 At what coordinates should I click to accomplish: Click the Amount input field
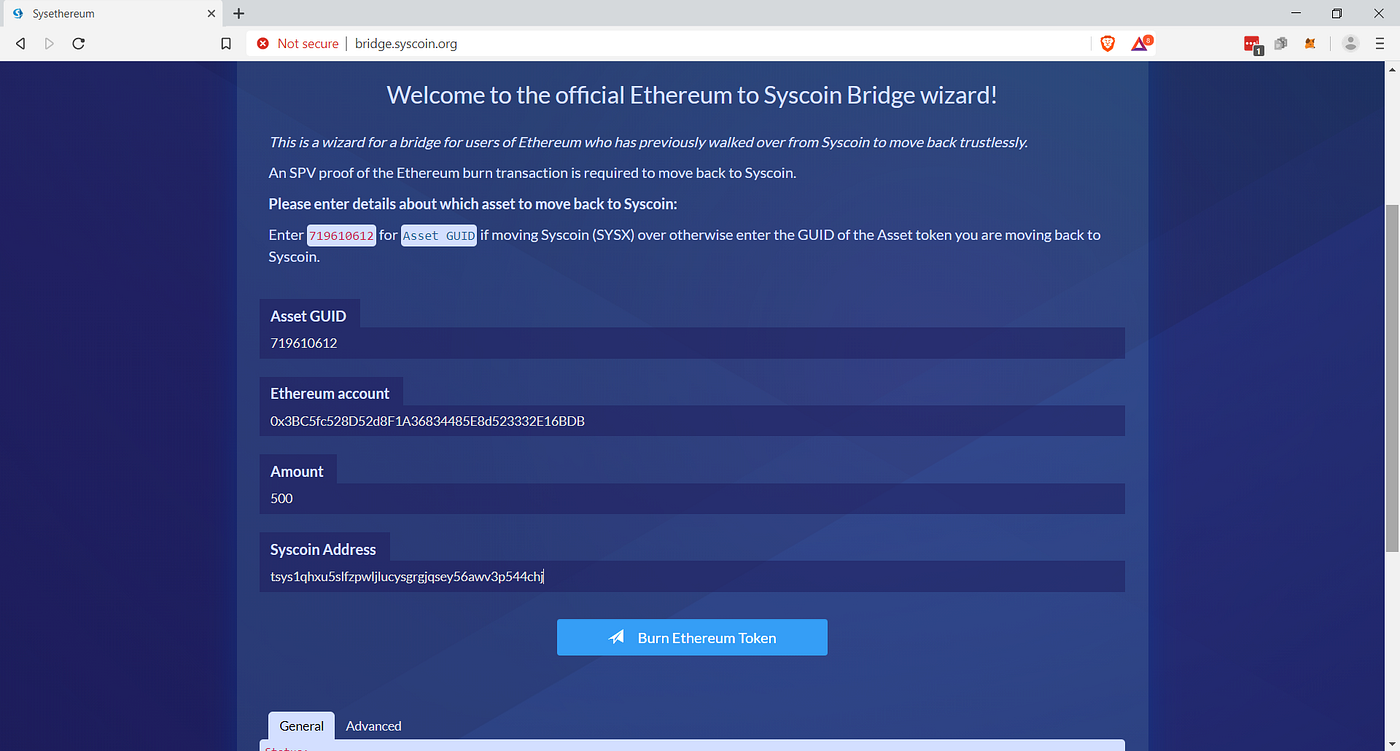[x=692, y=498]
